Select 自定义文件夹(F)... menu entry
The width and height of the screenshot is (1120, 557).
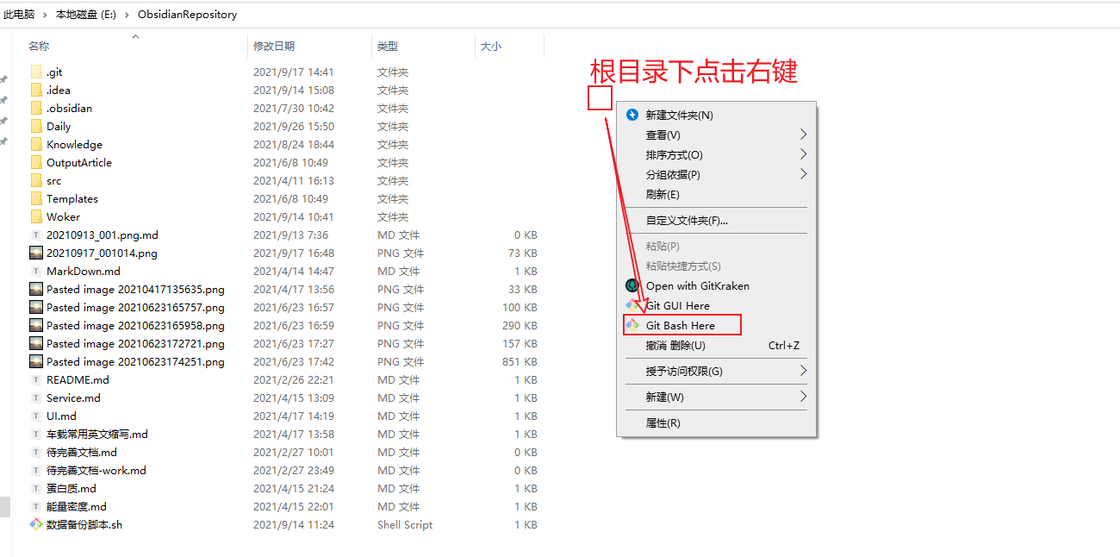pyautogui.click(x=686, y=220)
